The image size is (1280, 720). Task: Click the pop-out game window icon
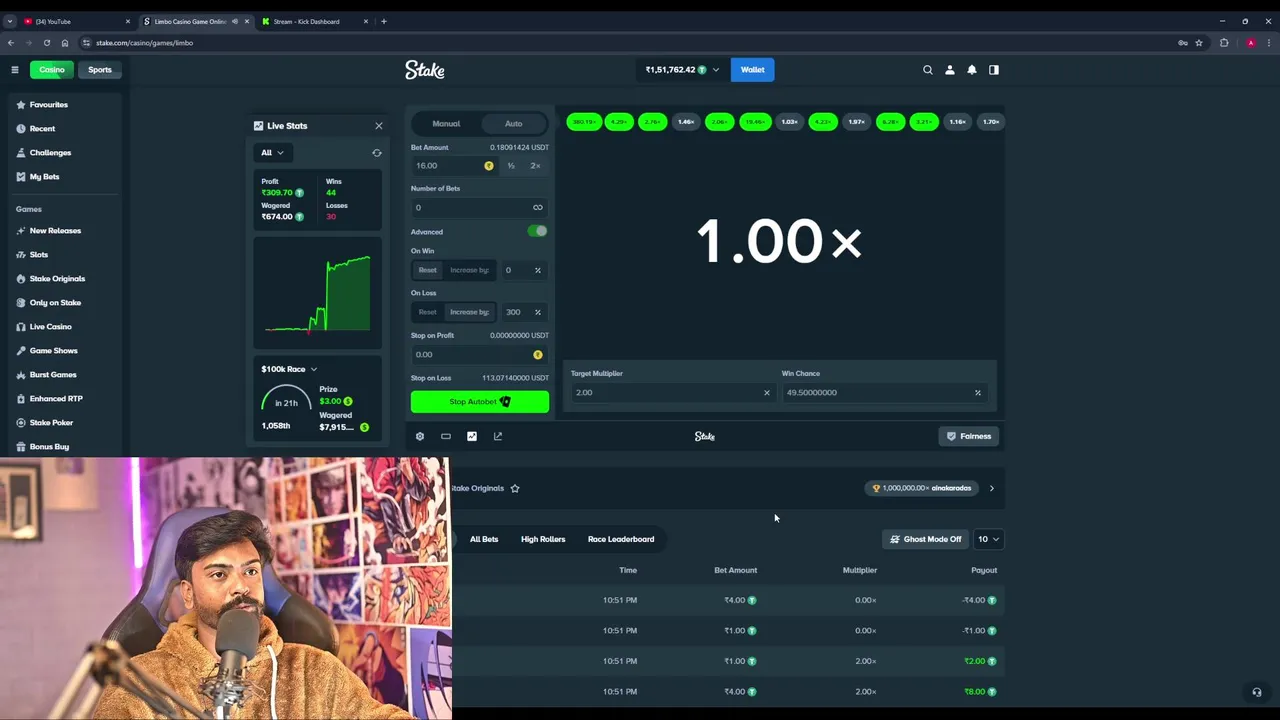click(x=498, y=436)
